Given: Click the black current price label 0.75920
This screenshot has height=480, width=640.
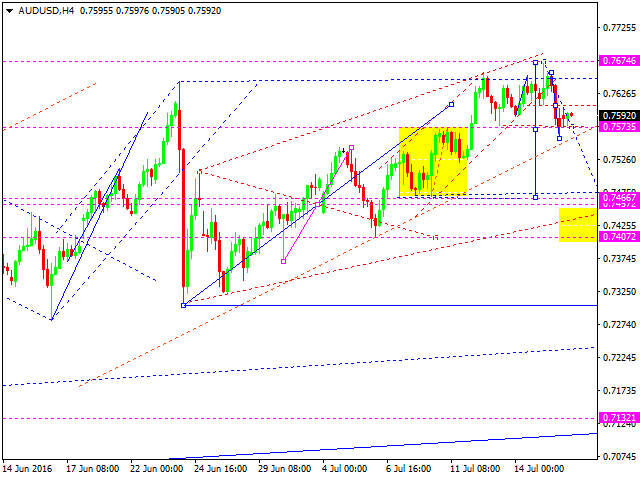Looking at the screenshot, I should [619, 116].
